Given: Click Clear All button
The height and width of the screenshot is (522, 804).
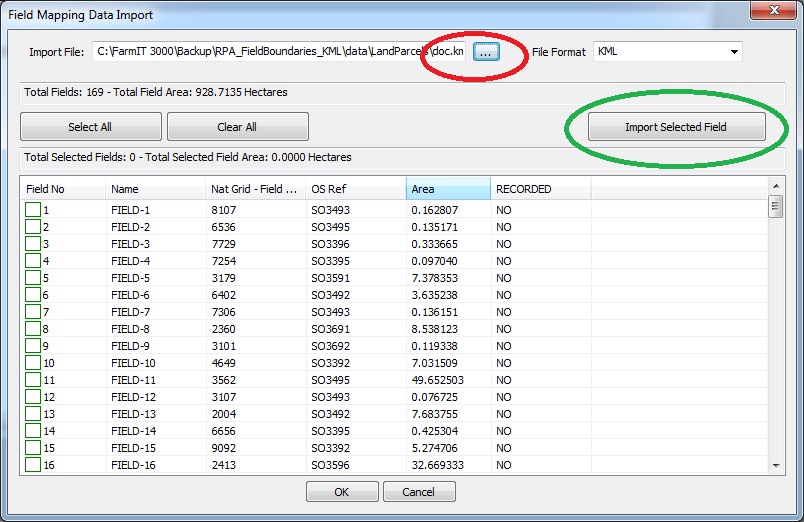Looking at the screenshot, I should (x=237, y=127).
